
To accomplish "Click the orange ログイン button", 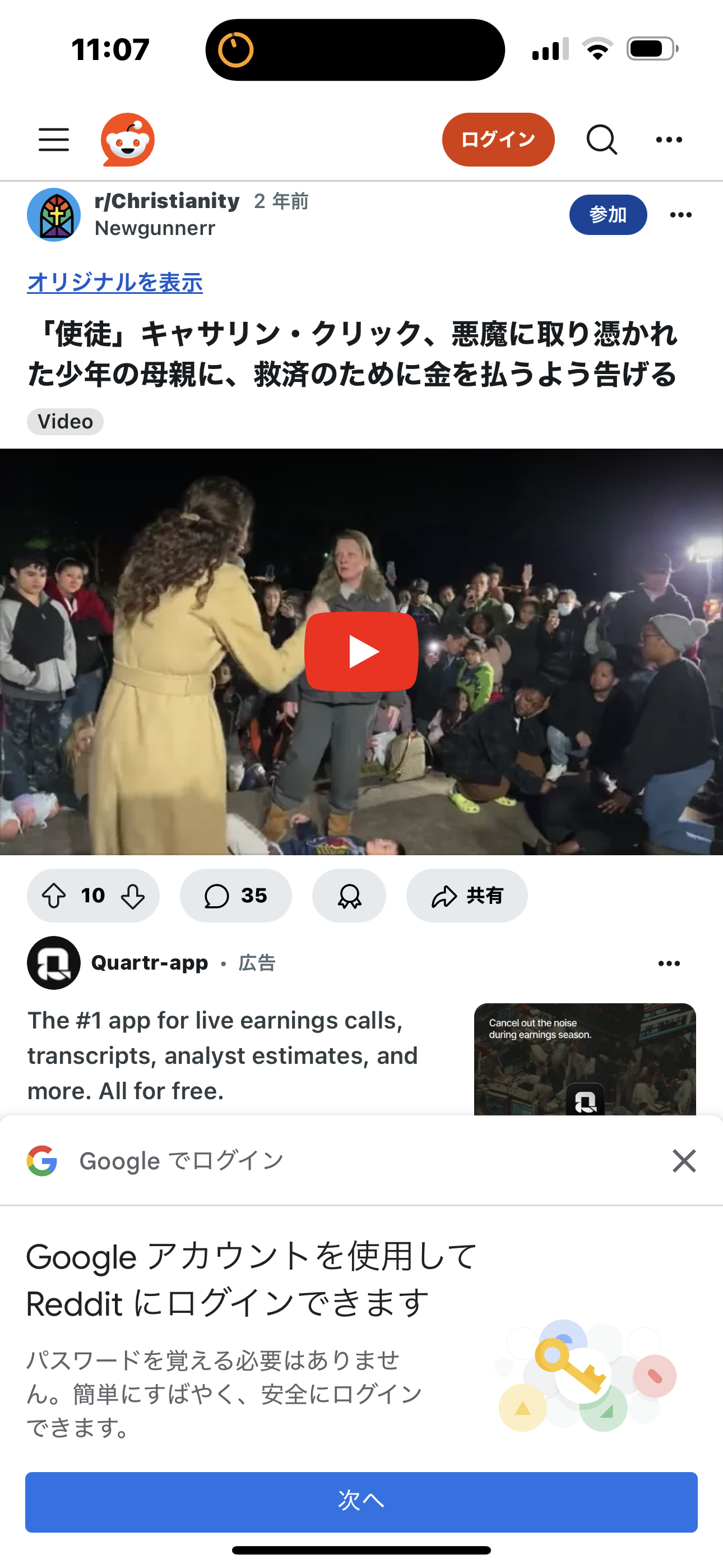I will (498, 140).
